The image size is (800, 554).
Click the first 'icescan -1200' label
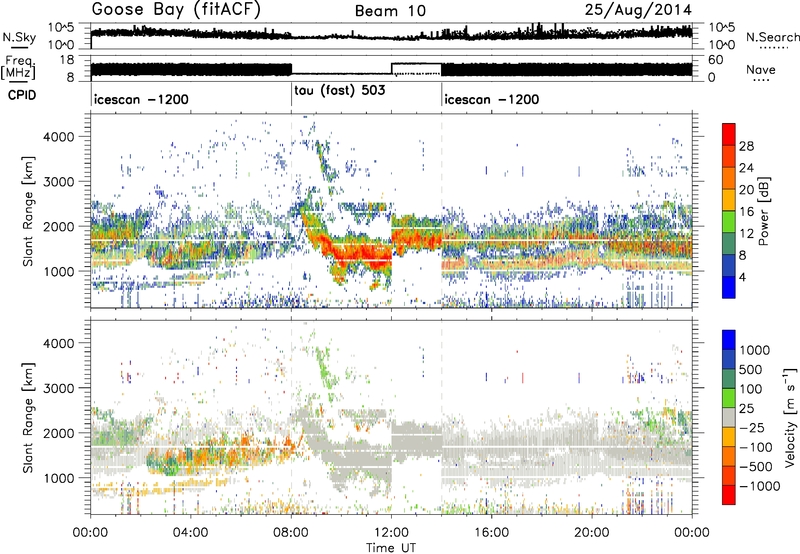(x=141, y=99)
